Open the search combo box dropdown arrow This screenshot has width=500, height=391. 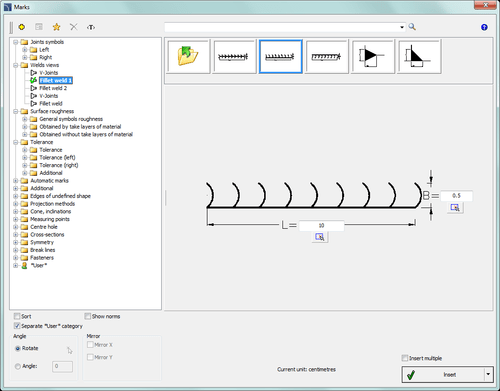[402, 27]
